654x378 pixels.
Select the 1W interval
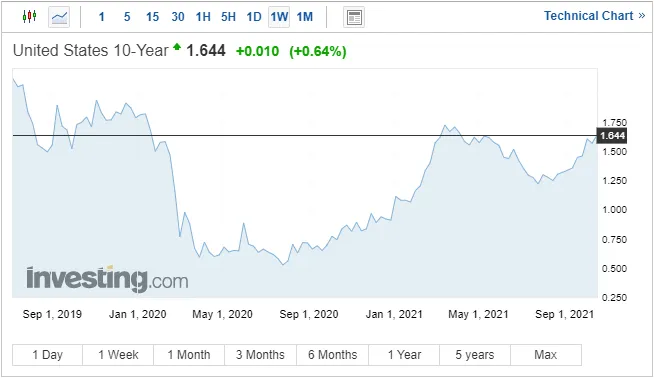click(x=279, y=17)
